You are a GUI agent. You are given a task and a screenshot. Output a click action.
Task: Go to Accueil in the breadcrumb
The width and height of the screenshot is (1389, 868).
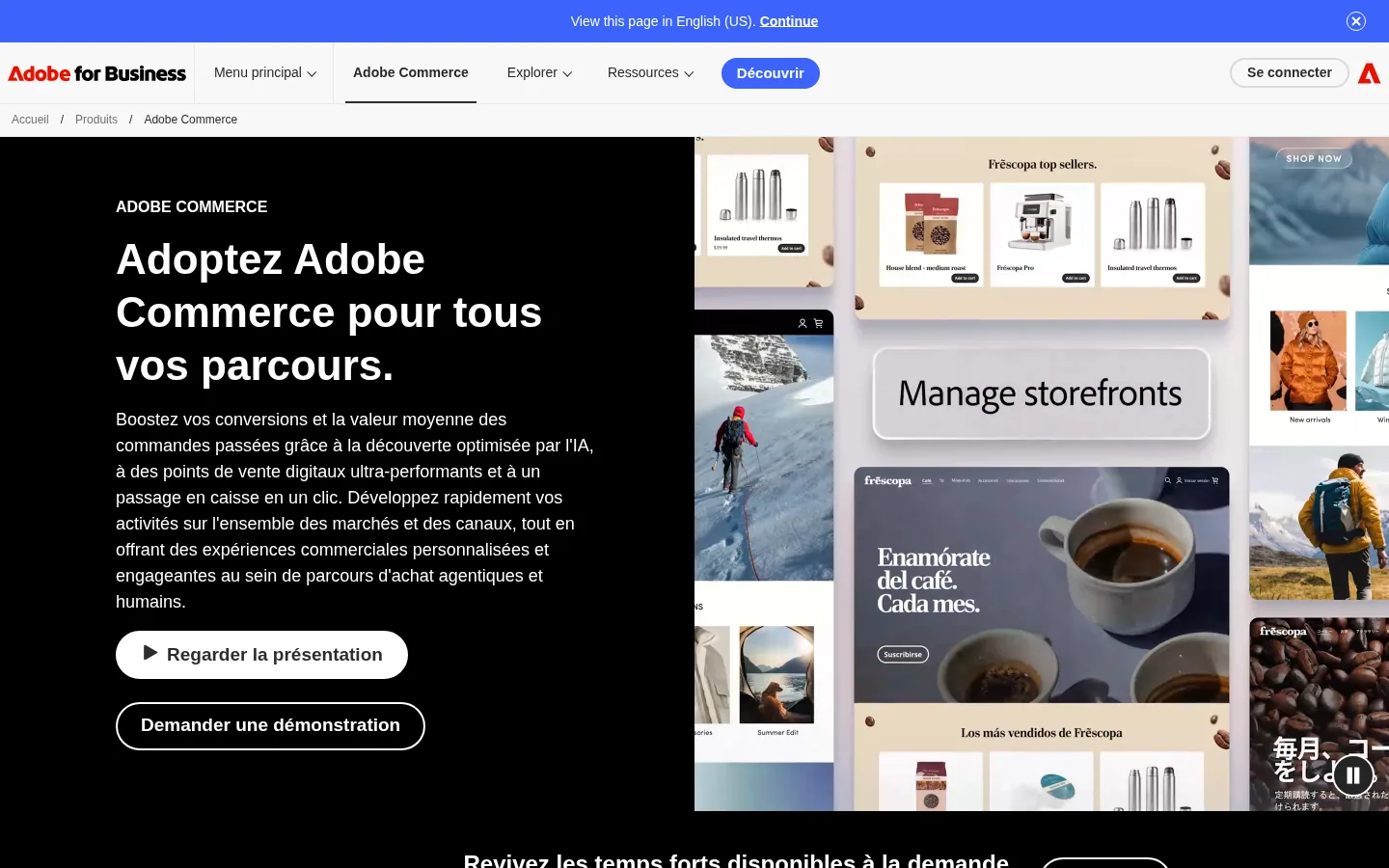30,120
